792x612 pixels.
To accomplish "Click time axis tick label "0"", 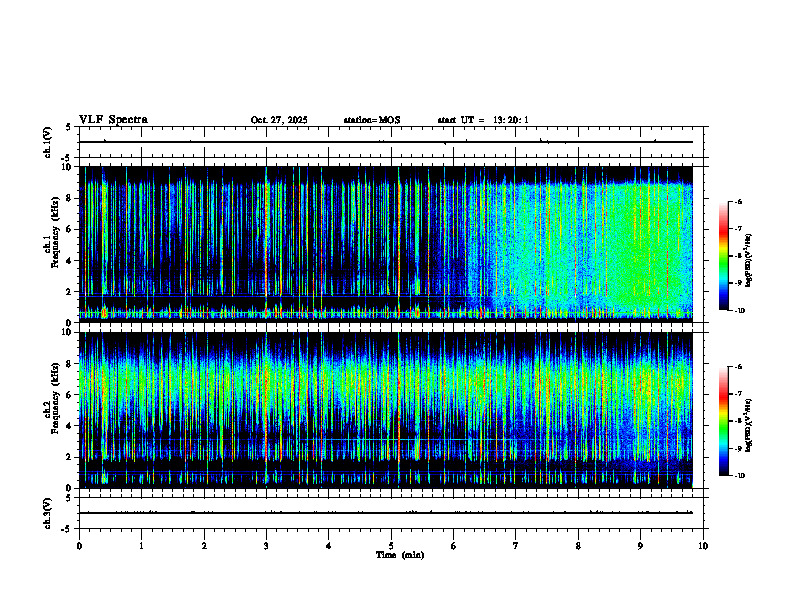I will click(79, 546).
